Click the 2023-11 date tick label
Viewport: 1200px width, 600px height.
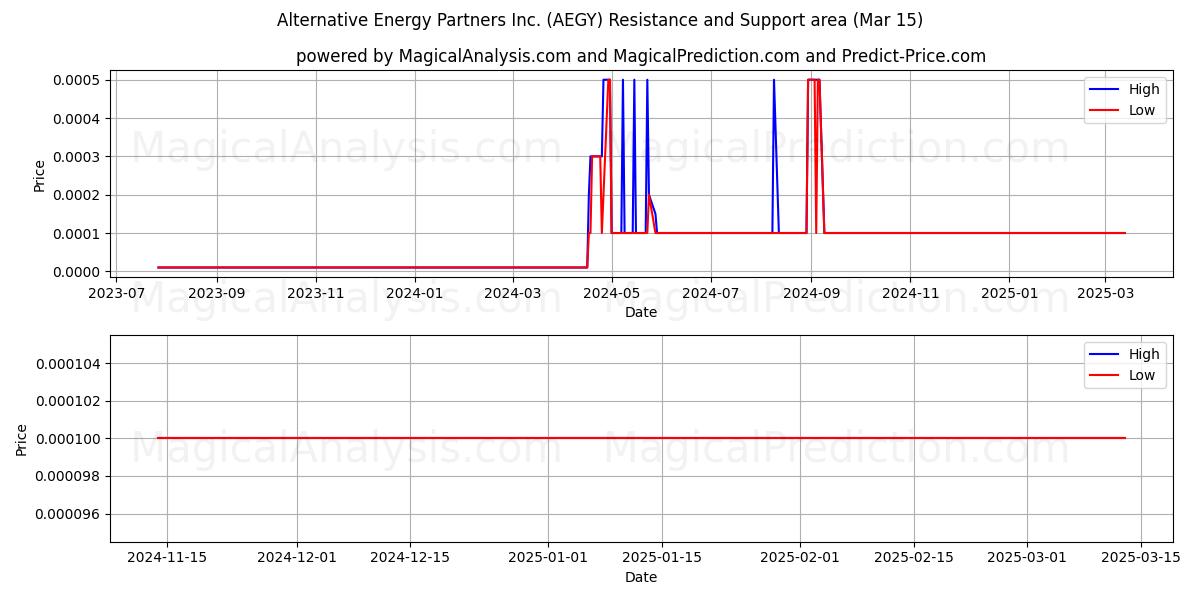(316, 293)
